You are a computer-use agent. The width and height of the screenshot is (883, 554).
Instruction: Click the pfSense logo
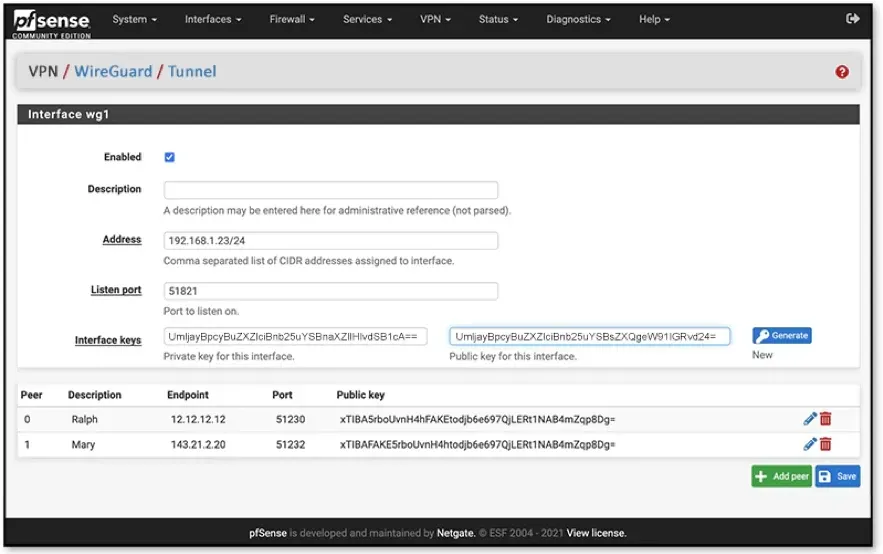click(51, 23)
